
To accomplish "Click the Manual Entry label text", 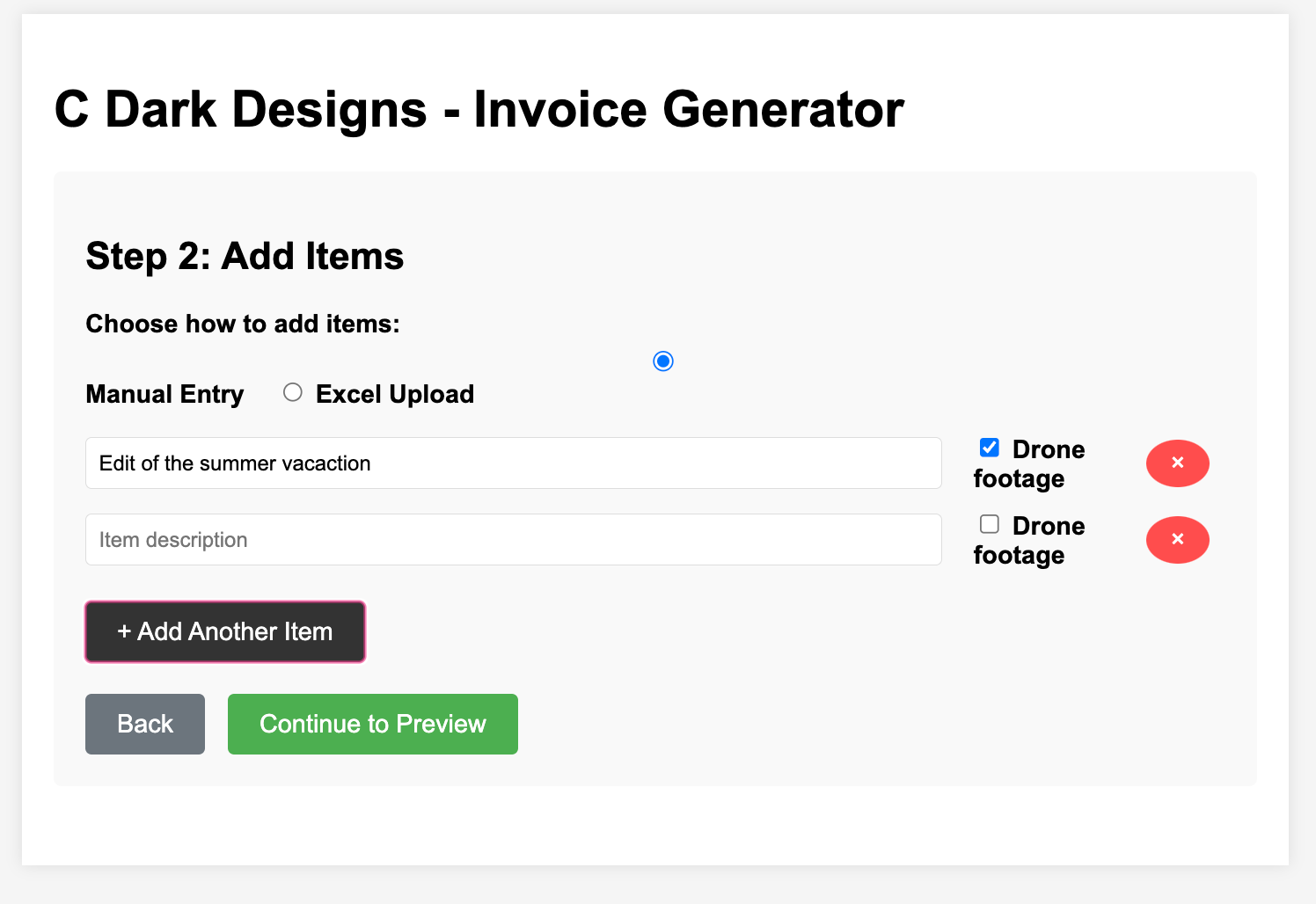I will point(164,394).
